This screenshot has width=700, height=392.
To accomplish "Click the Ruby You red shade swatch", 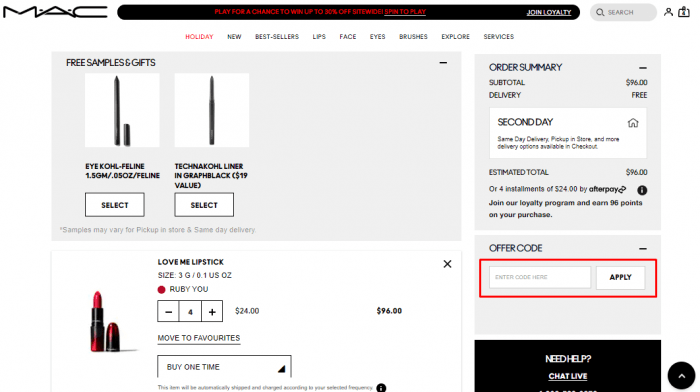I will 162,290.
